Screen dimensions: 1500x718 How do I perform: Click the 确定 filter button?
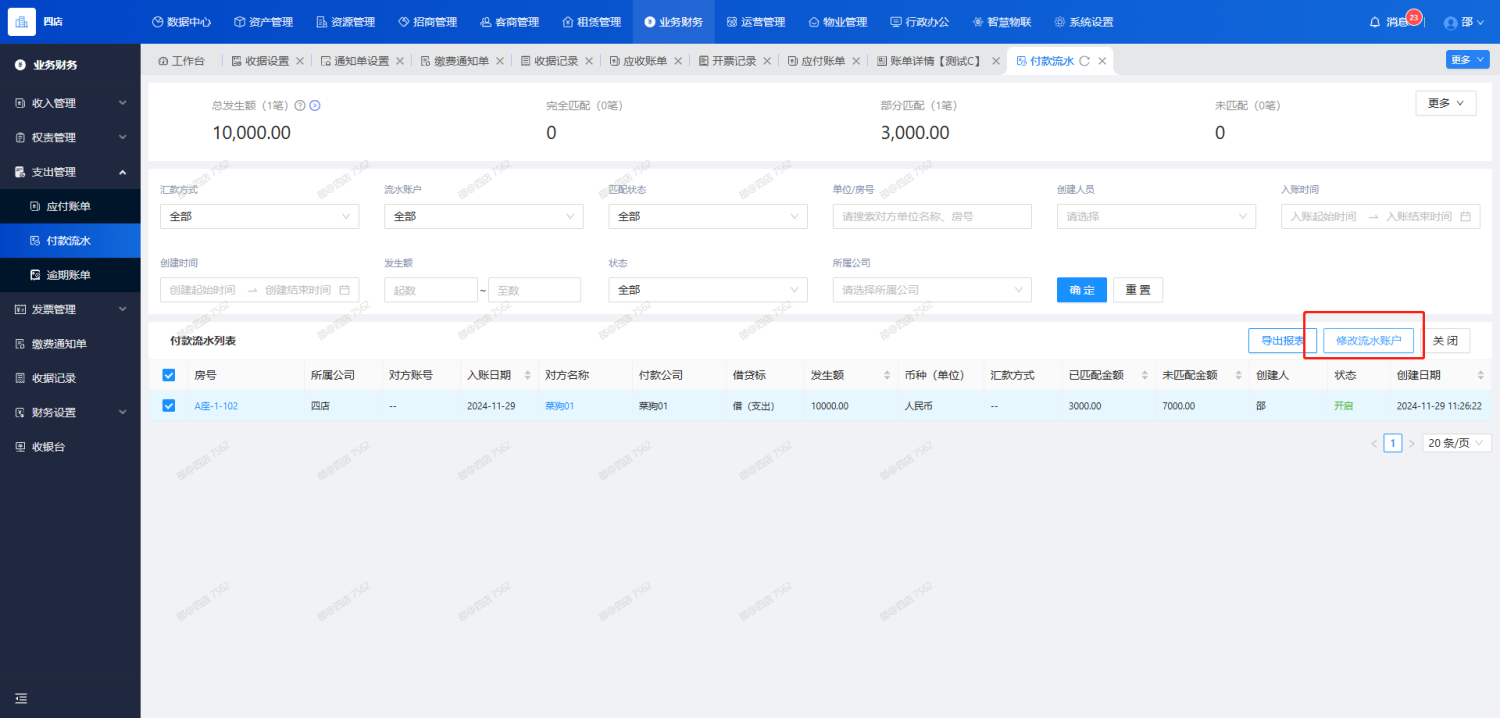click(1082, 290)
